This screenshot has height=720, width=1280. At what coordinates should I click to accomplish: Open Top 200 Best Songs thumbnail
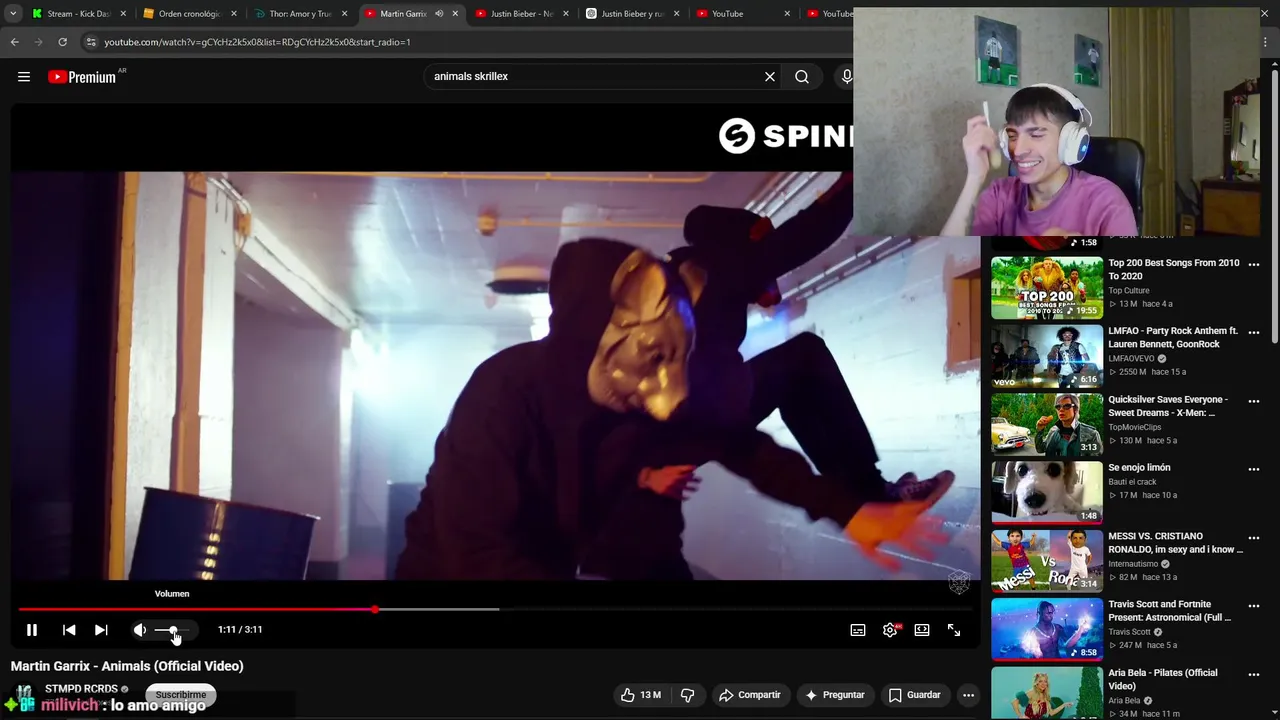pos(1047,288)
